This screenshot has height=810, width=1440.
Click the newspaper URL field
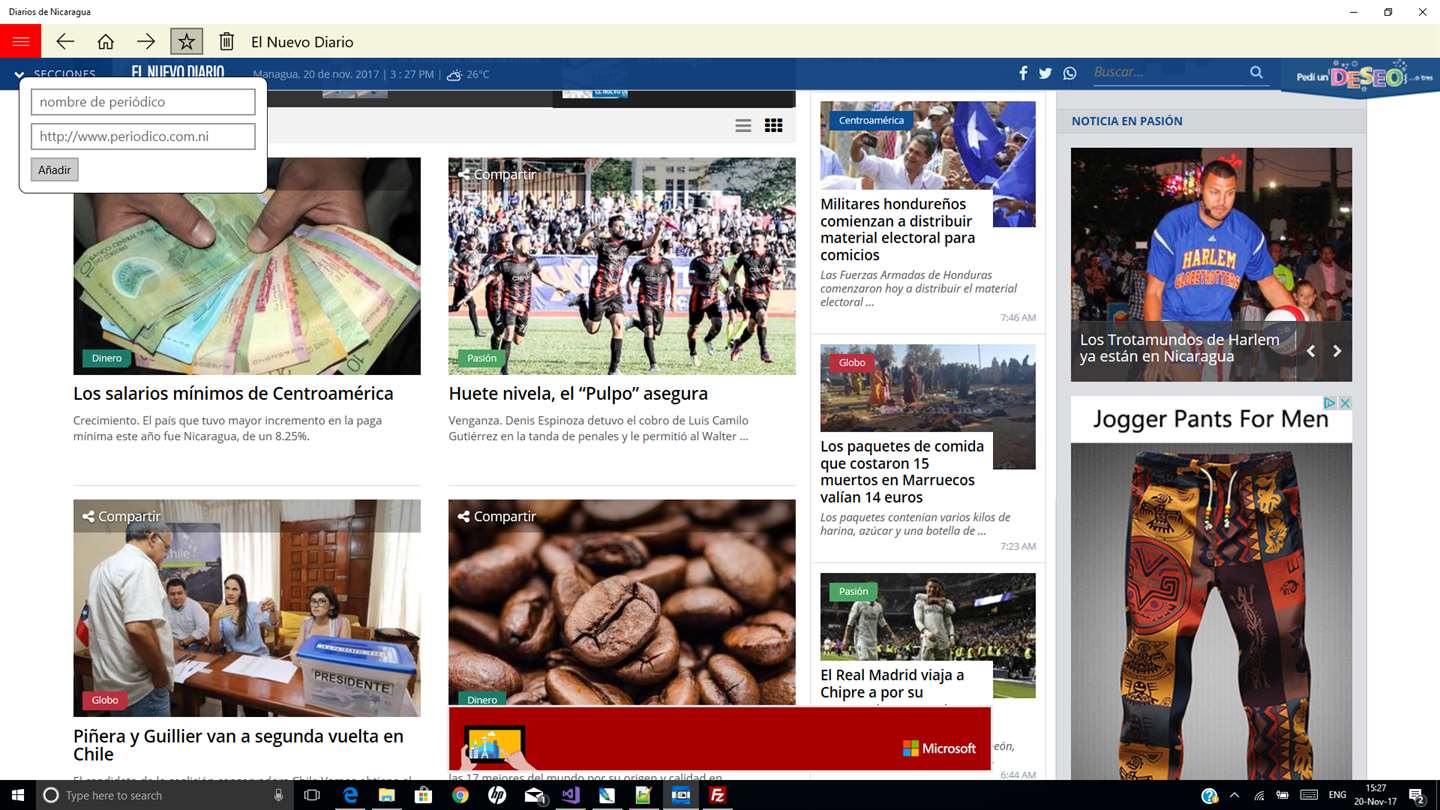[x=143, y=136]
